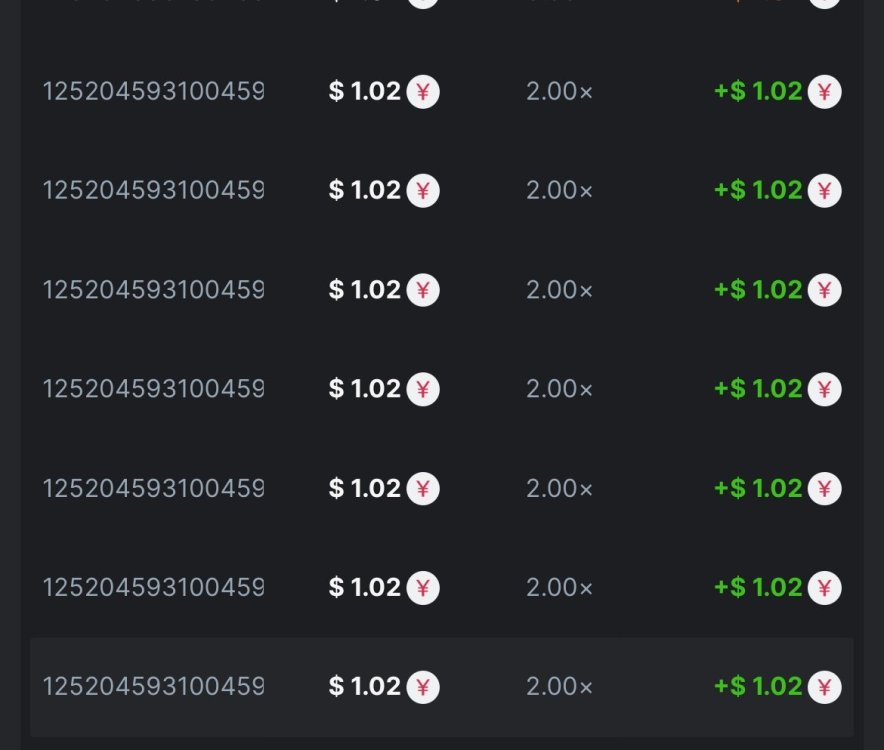Open bet ID 125204593100459 in highlighted row
The width and height of the screenshot is (884, 750).
153,687
